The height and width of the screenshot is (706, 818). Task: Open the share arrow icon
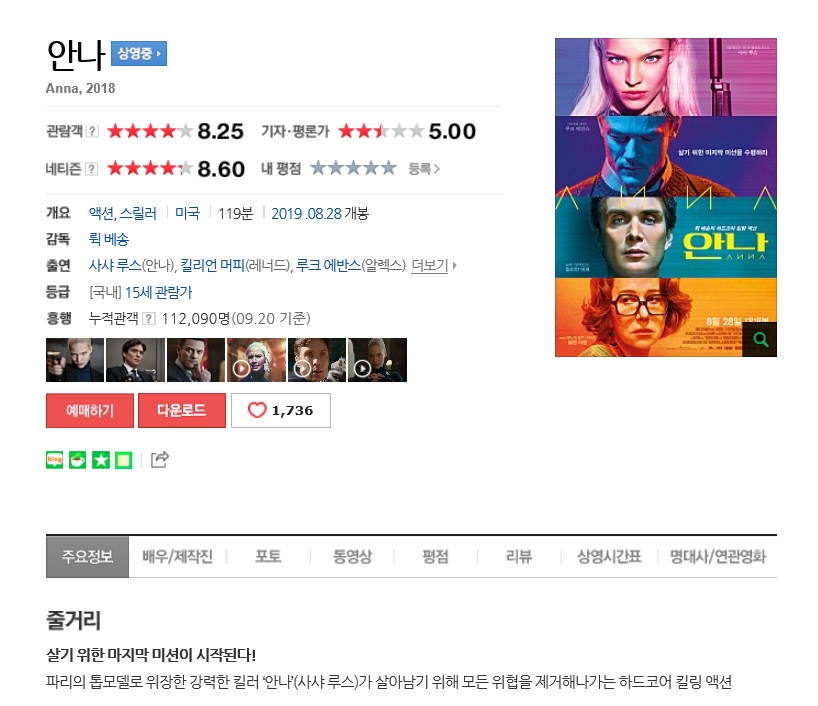click(x=160, y=459)
